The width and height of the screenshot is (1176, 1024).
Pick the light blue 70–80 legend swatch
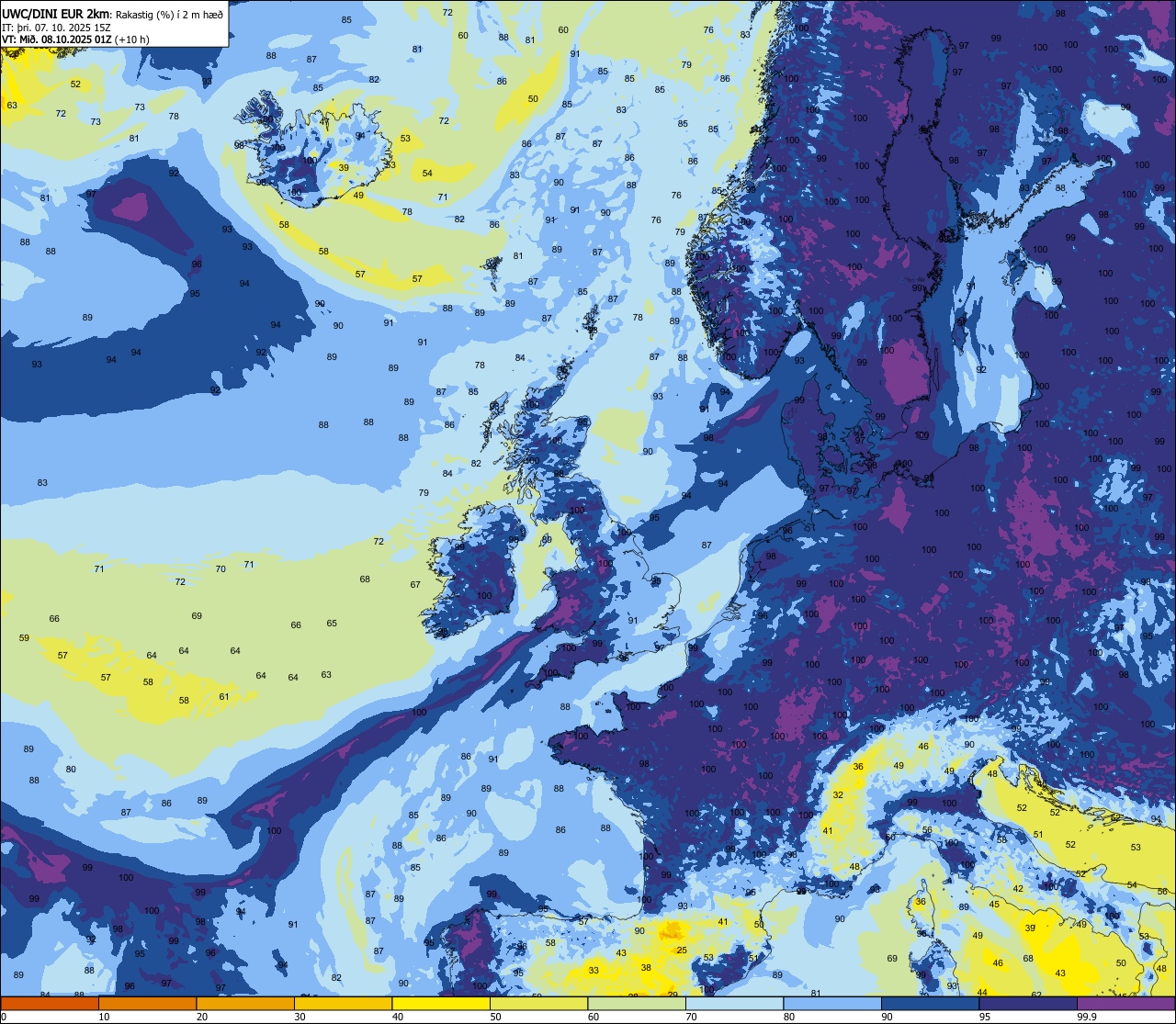734,1003
